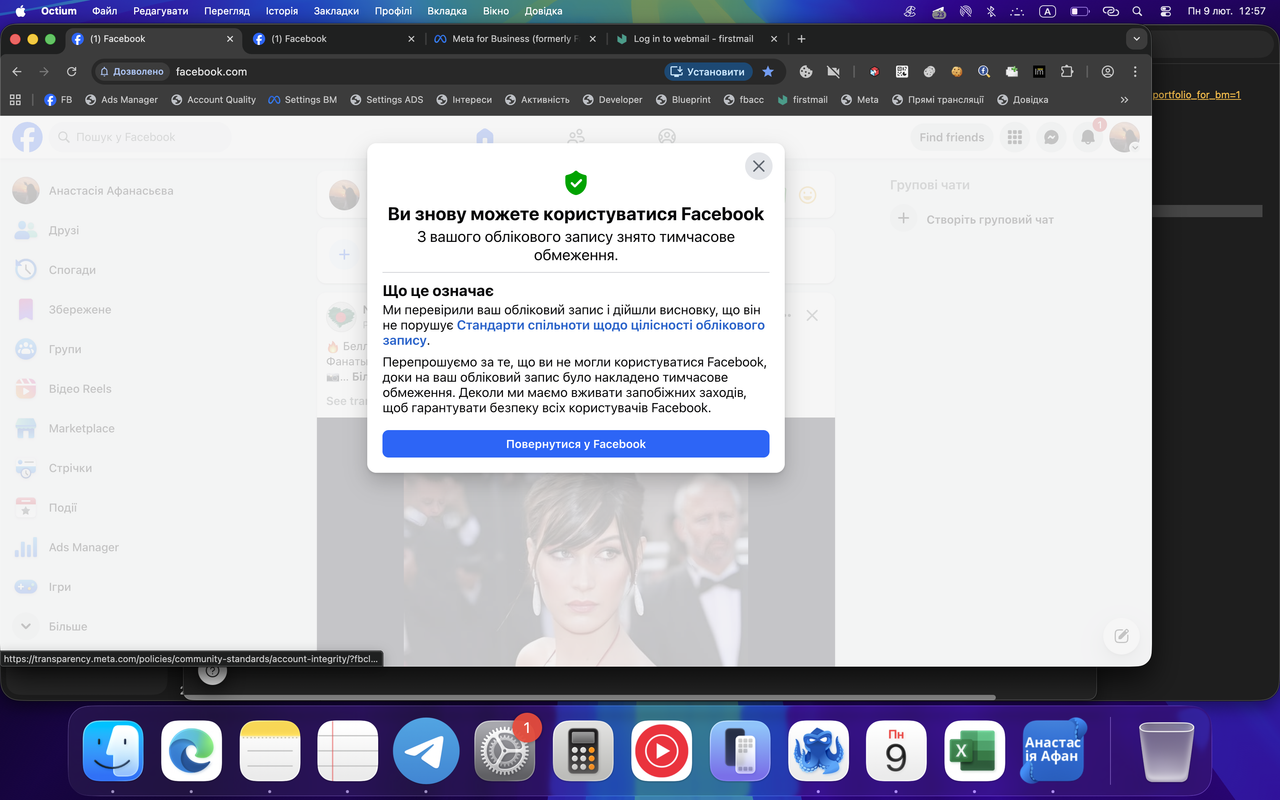Image resolution: width=1280 pixels, height=800 pixels.
Task: Expand 'Більше' in the left sidebar
Action: tap(68, 626)
